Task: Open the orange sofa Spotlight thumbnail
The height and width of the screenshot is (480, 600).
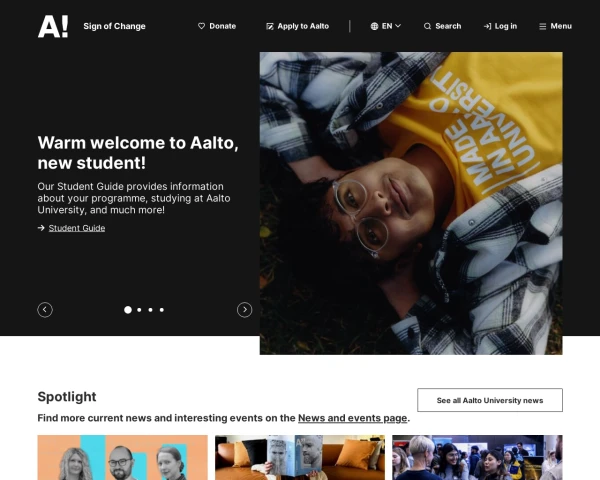Action: pyautogui.click(x=299, y=458)
